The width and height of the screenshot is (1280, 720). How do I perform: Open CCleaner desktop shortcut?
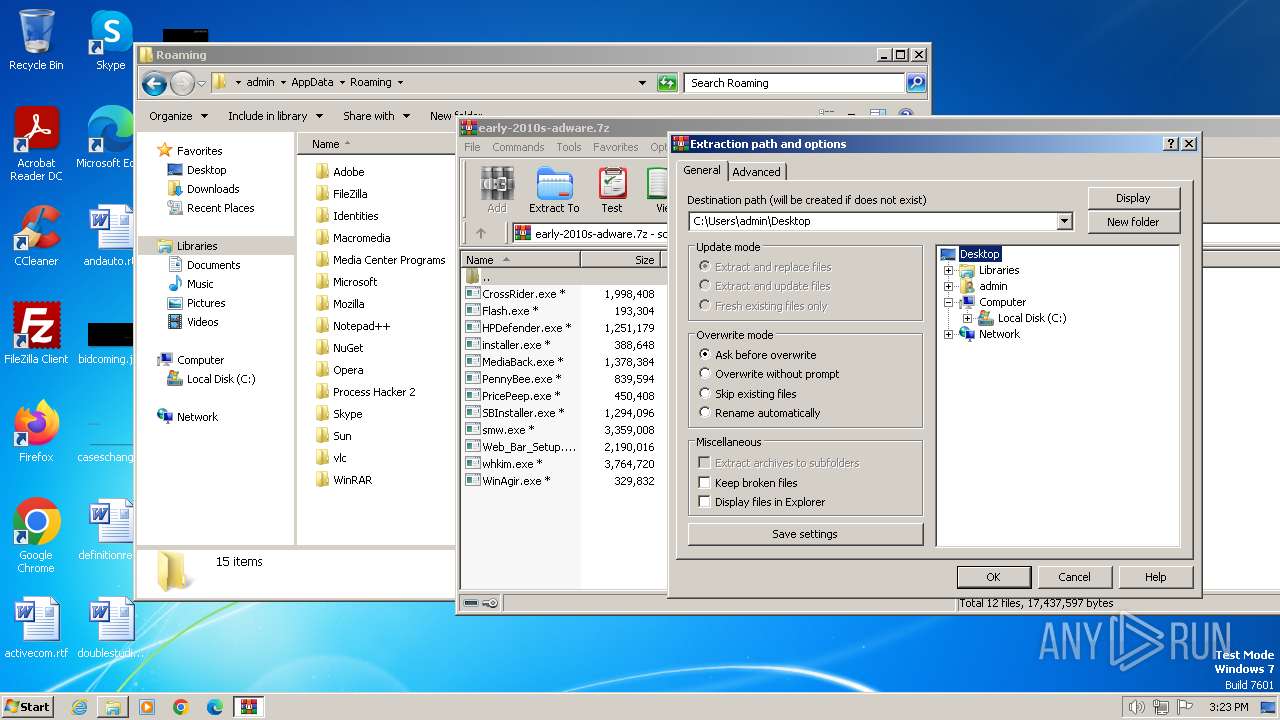coord(36,236)
